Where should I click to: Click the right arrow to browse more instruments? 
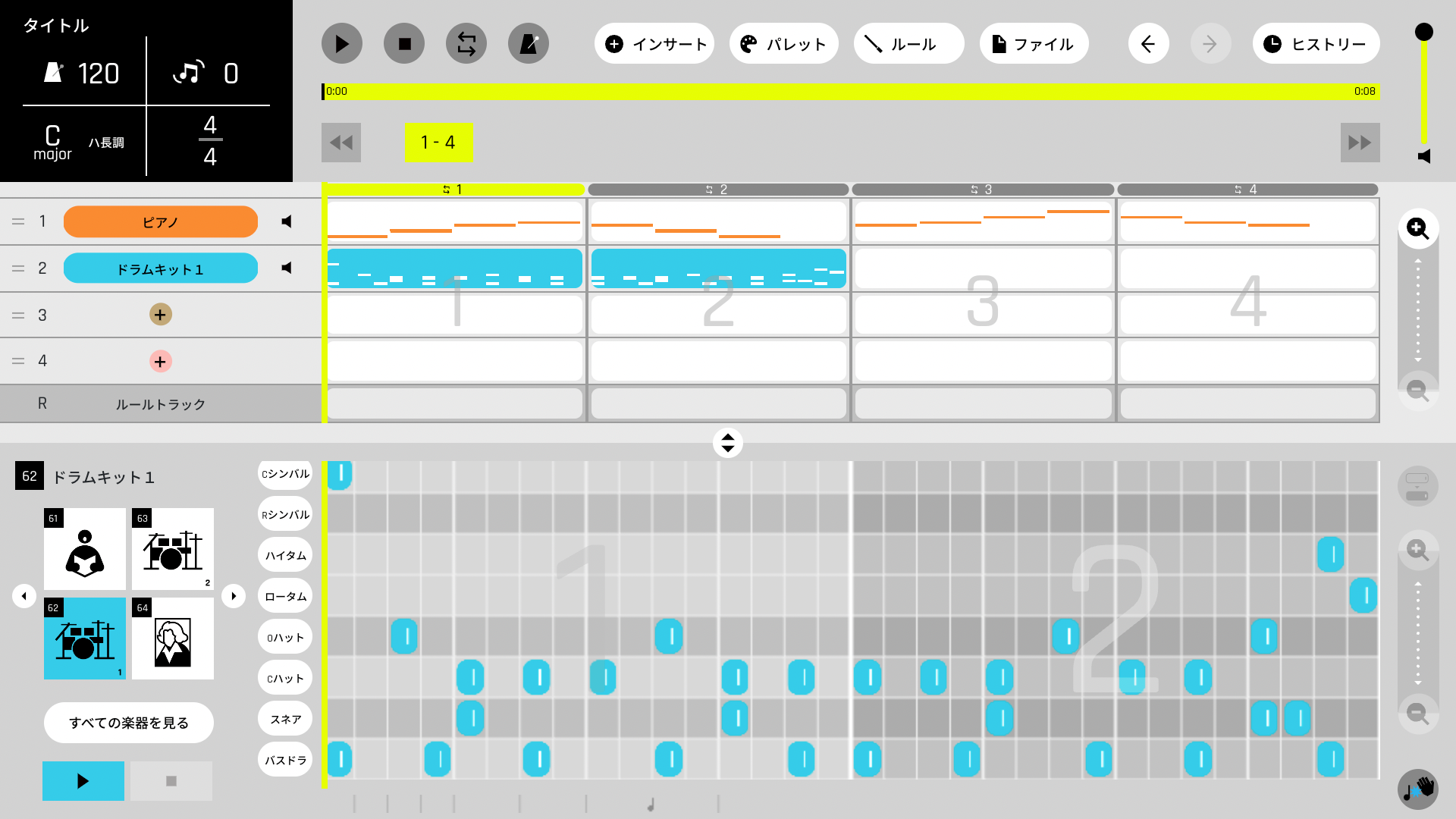[x=234, y=596]
